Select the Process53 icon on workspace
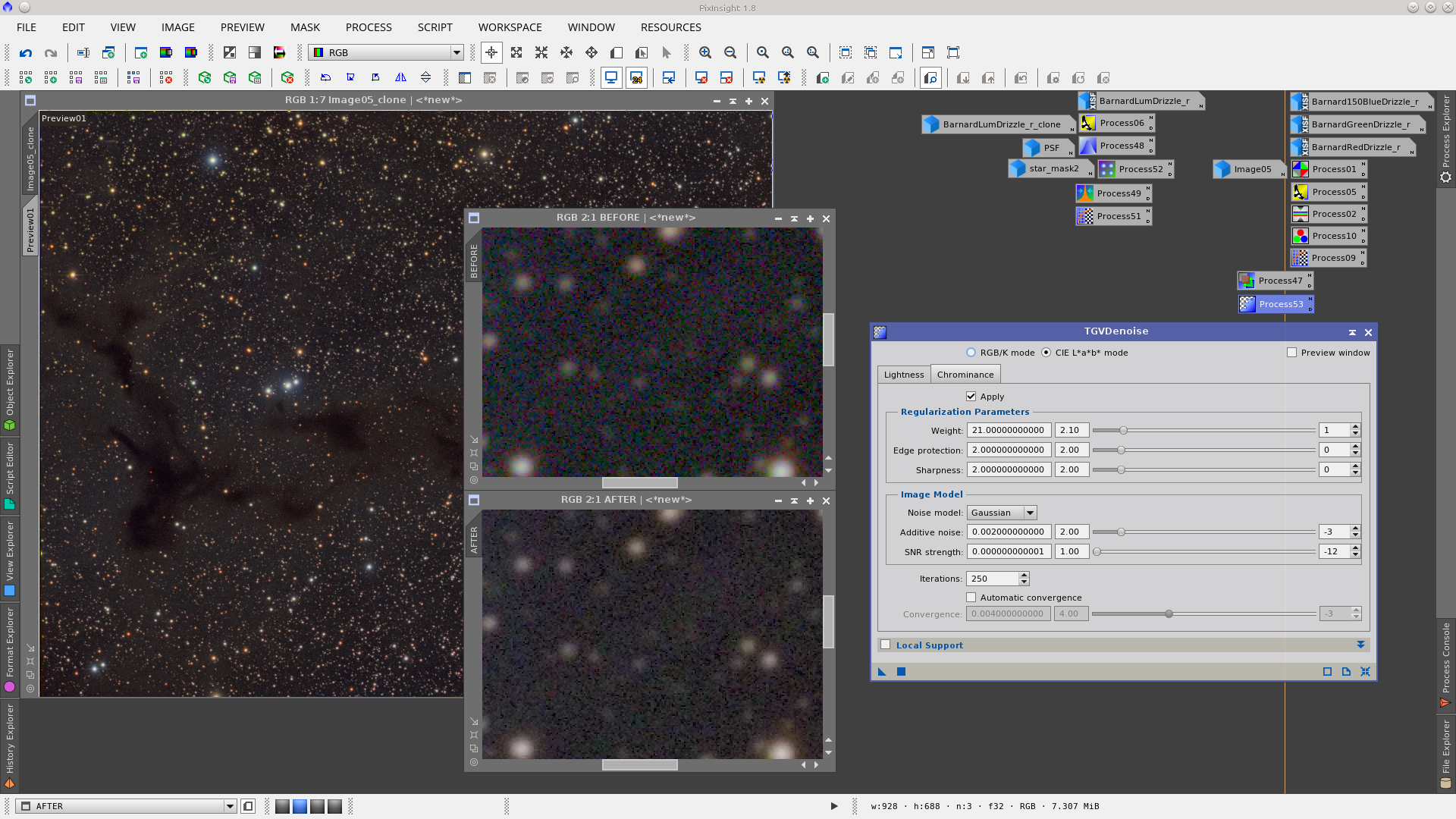The height and width of the screenshot is (819, 1456). (x=1276, y=304)
